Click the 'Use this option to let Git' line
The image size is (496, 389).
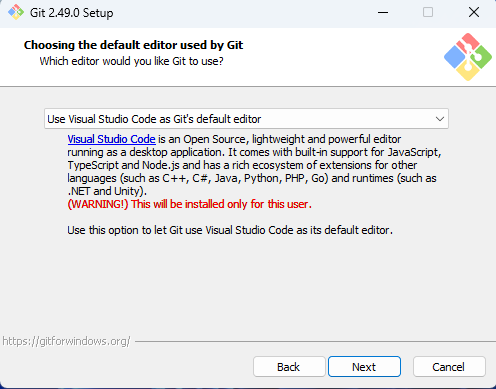click(230, 230)
